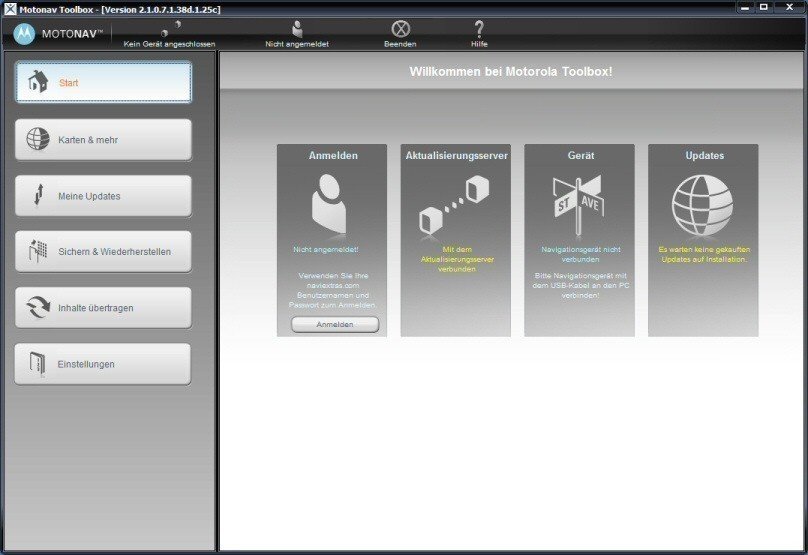This screenshot has width=808, height=555.
Task: Click the door icon on Einstellungen
Action: pos(38,363)
